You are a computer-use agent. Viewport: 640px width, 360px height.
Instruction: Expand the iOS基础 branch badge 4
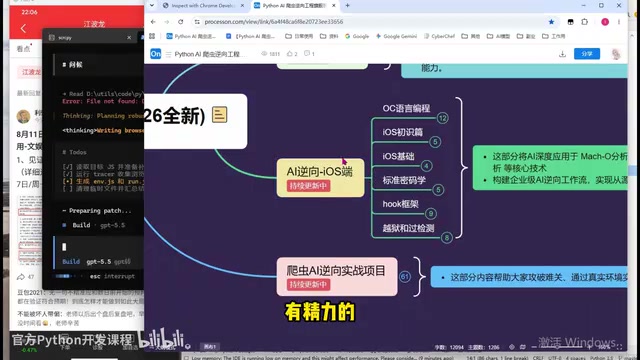(427, 166)
